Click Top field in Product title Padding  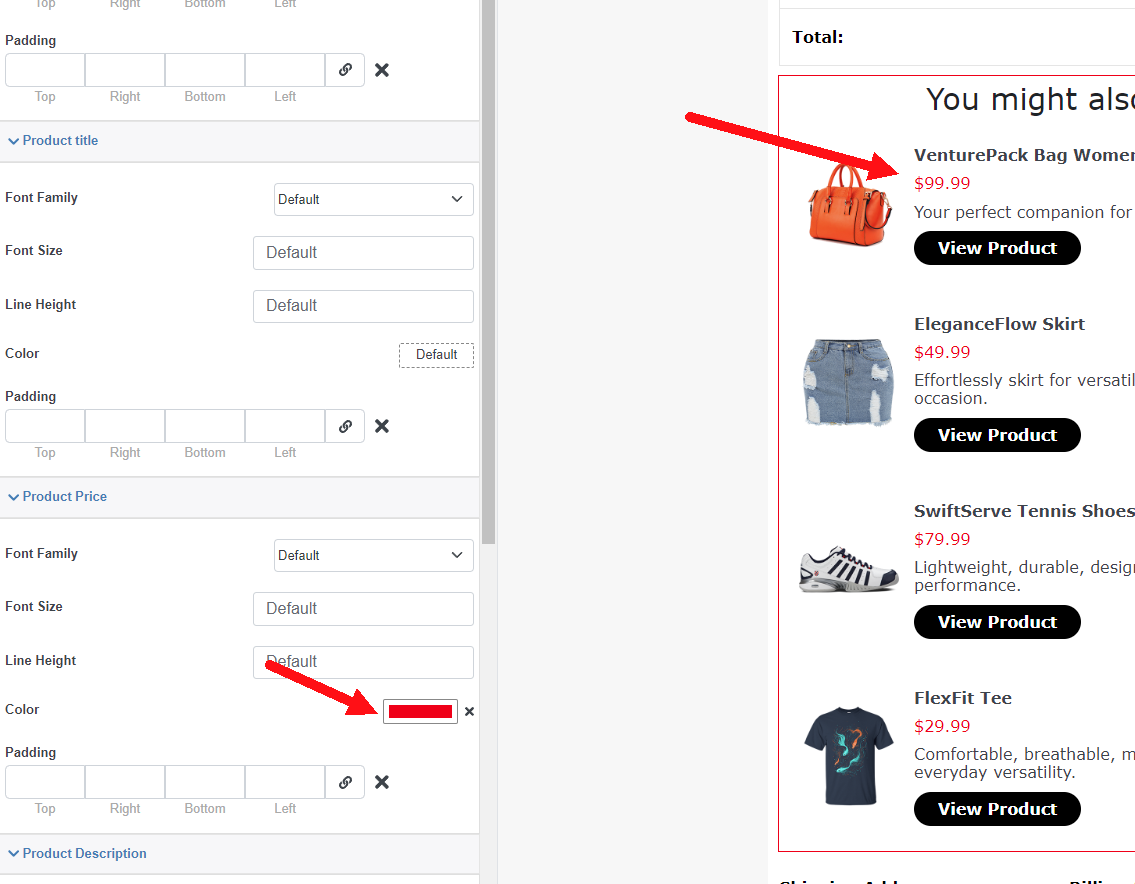click(x=45, y=426)
